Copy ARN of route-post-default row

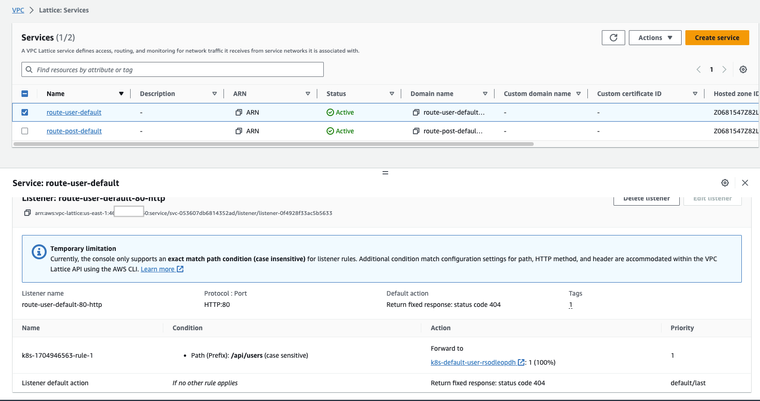pyautogui.click(x=239, y=131)
